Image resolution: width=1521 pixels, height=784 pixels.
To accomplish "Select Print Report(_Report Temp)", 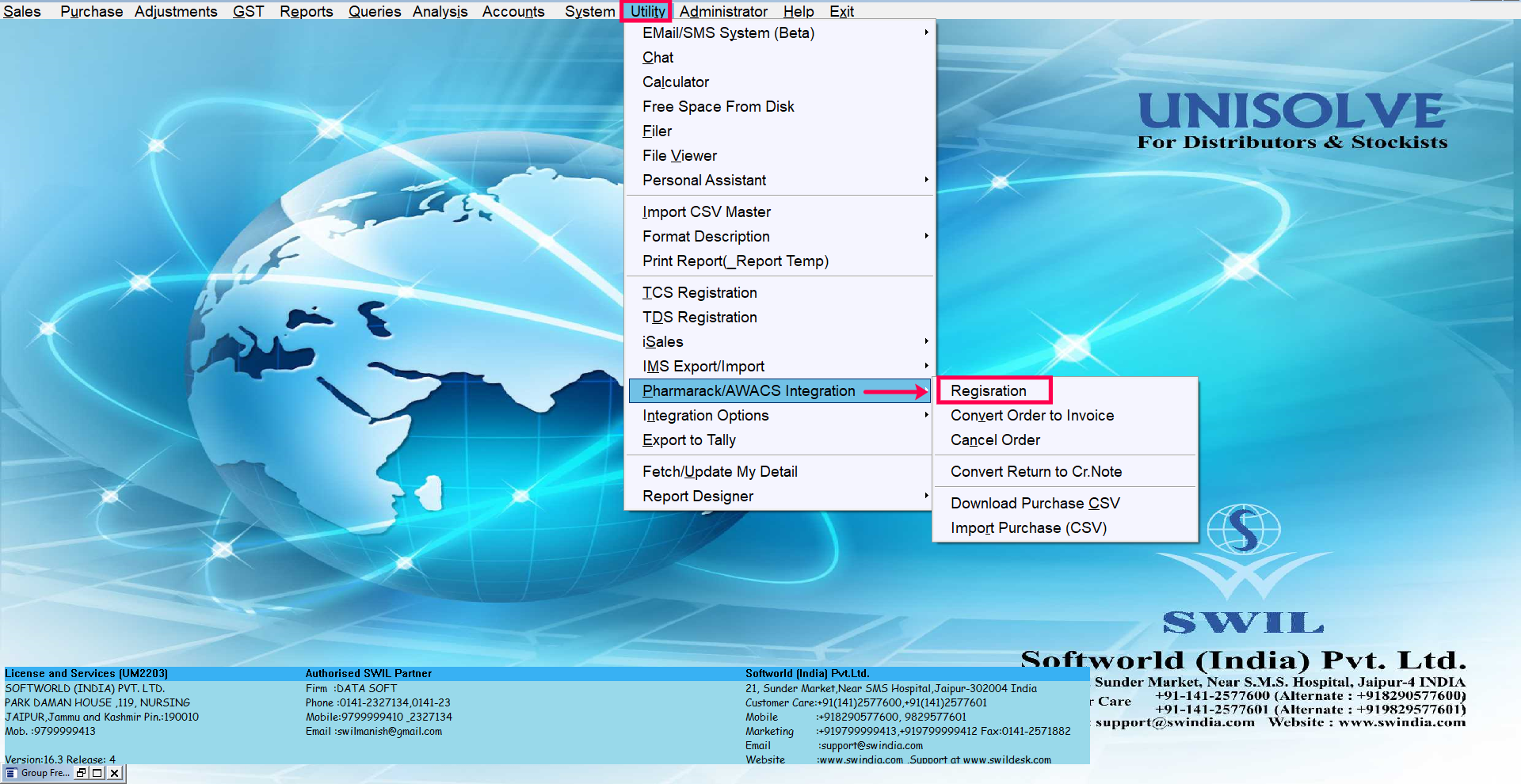I will pos(780,261).
